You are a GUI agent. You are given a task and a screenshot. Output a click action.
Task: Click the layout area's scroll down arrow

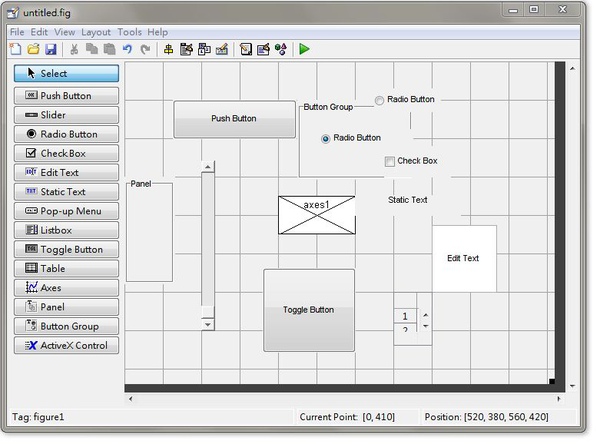coord(572,386)
